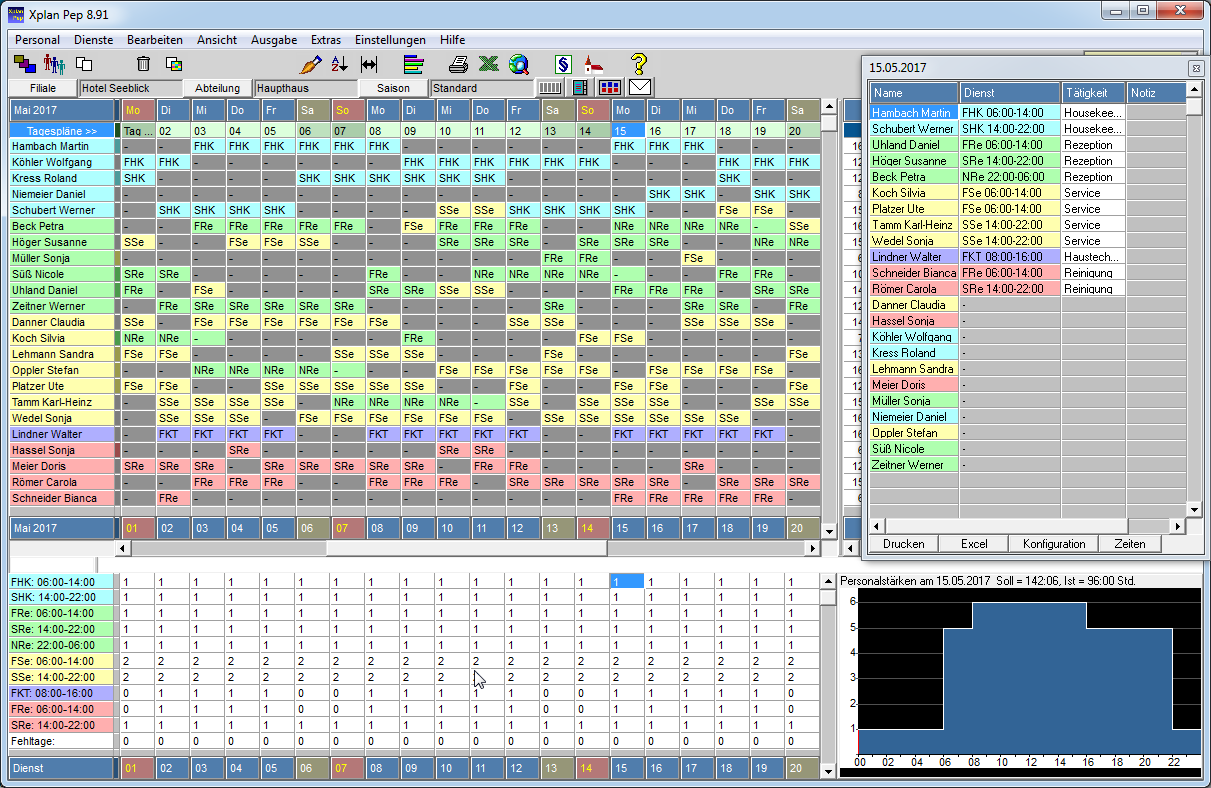1211x788 pixels.
Task: Click the colored people group icon
Action: tap(54, 64)
